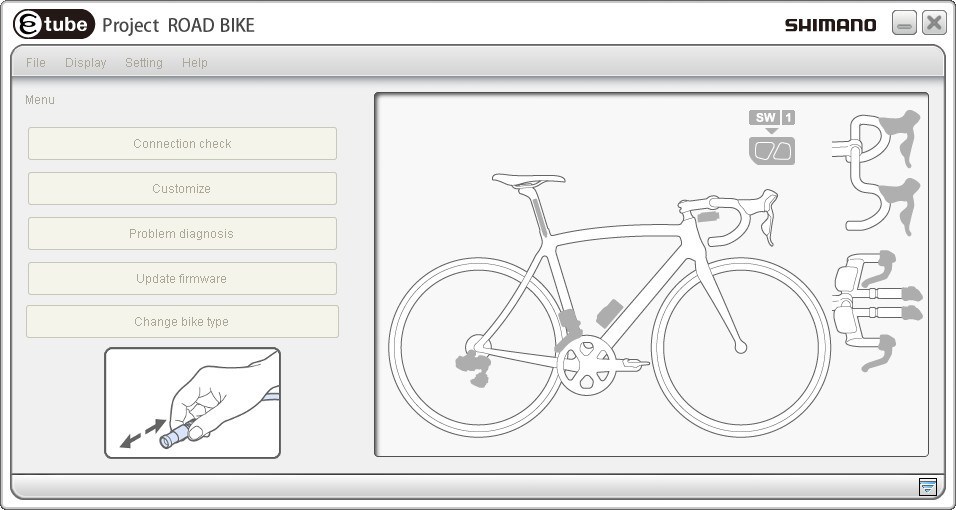Select the SW 1 satellite switch icon
The width and height of the screenshot is (956, 510).
pyautogui.click(x=771, y=138)
